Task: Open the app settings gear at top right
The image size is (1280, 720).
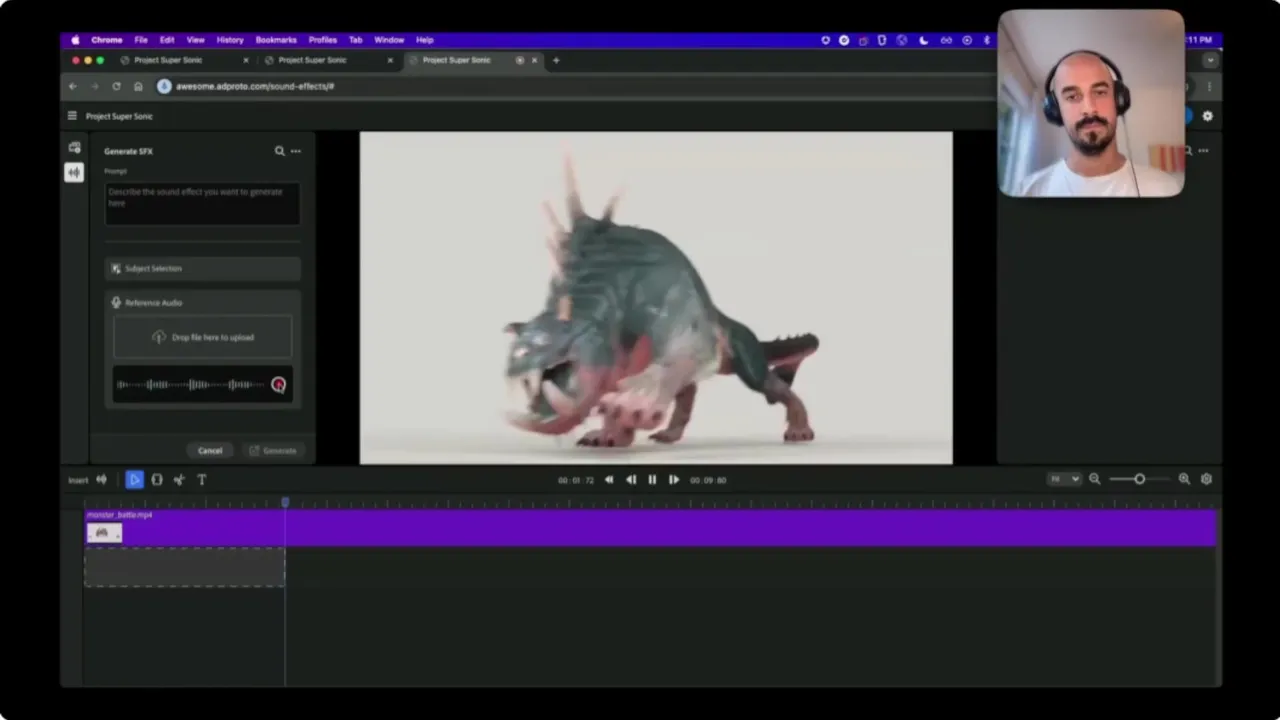Action: click(1207, 116)
